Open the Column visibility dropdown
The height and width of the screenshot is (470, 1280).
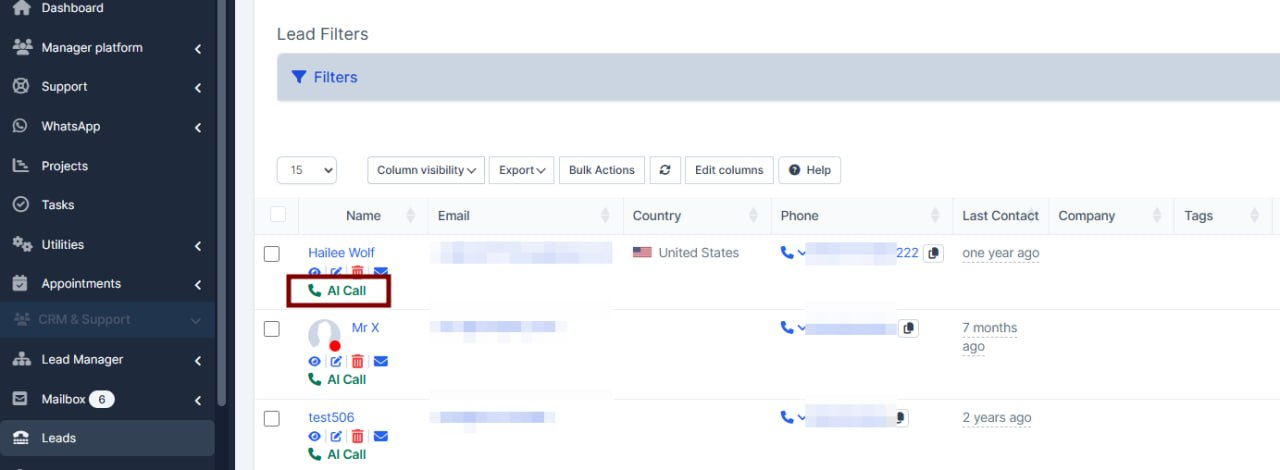[426, 170]
